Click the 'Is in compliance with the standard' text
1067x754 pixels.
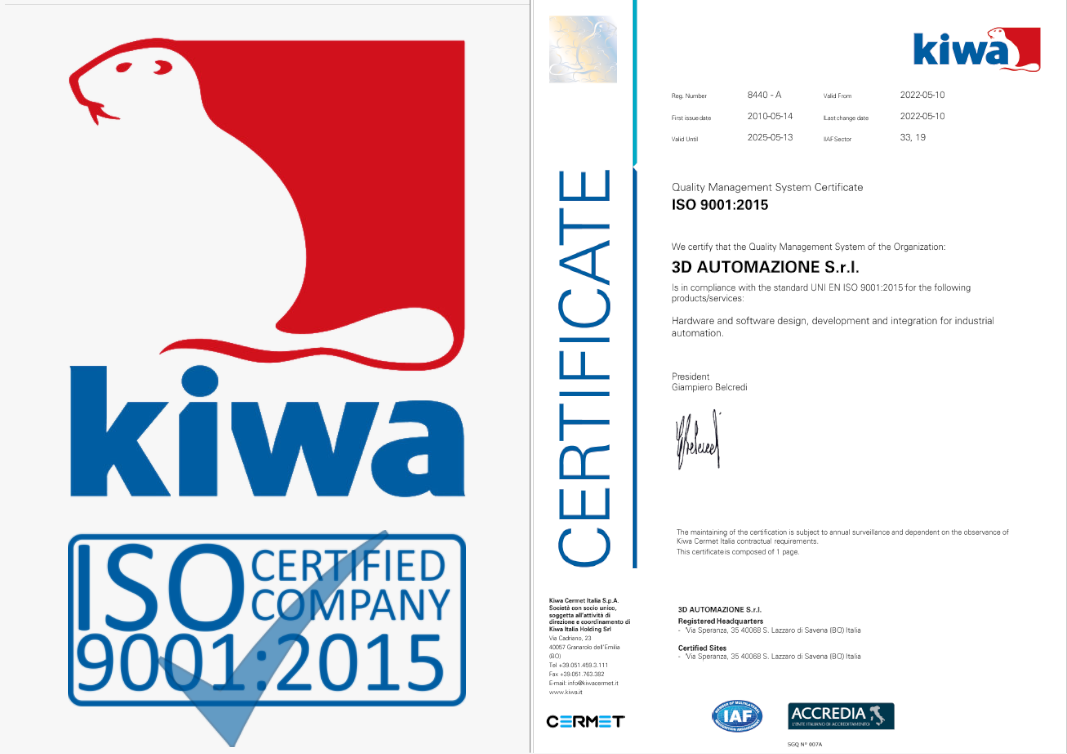(821, 293)
